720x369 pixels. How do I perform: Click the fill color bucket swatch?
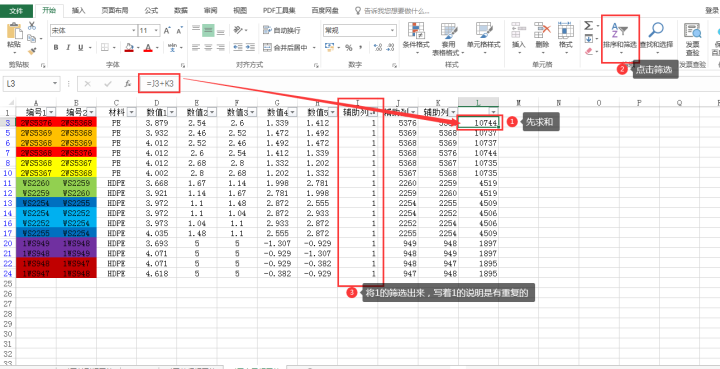pyautogui.click(x=129, y=47)
